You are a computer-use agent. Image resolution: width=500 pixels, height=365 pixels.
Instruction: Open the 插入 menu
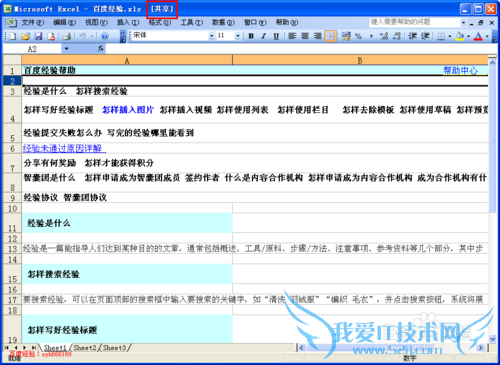pyautogui.click(x=128, y=23)
